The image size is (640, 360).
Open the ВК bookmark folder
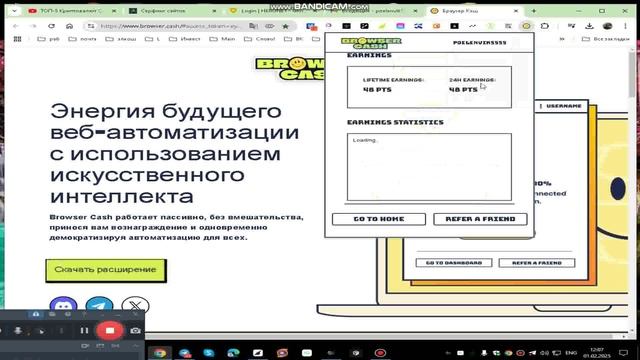[x=293, y=39]
